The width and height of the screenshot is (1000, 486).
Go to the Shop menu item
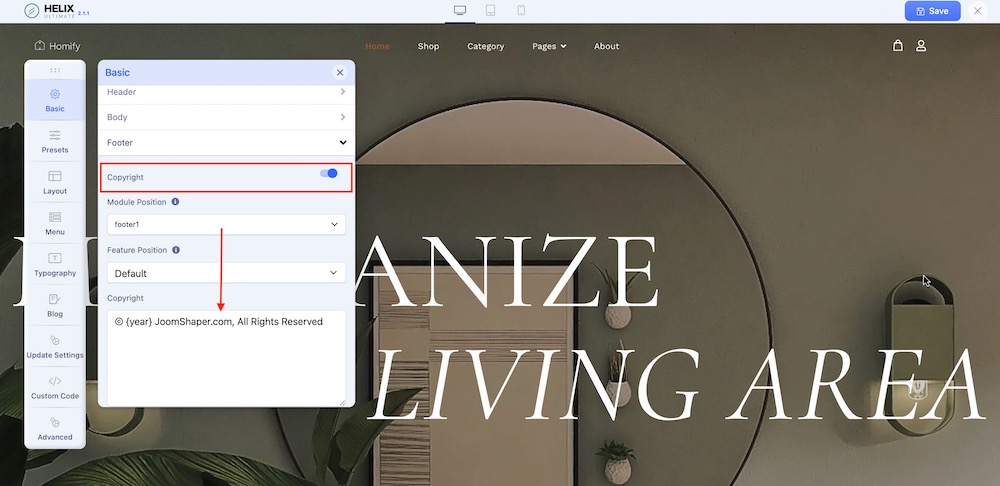click(x=428, y=46)
